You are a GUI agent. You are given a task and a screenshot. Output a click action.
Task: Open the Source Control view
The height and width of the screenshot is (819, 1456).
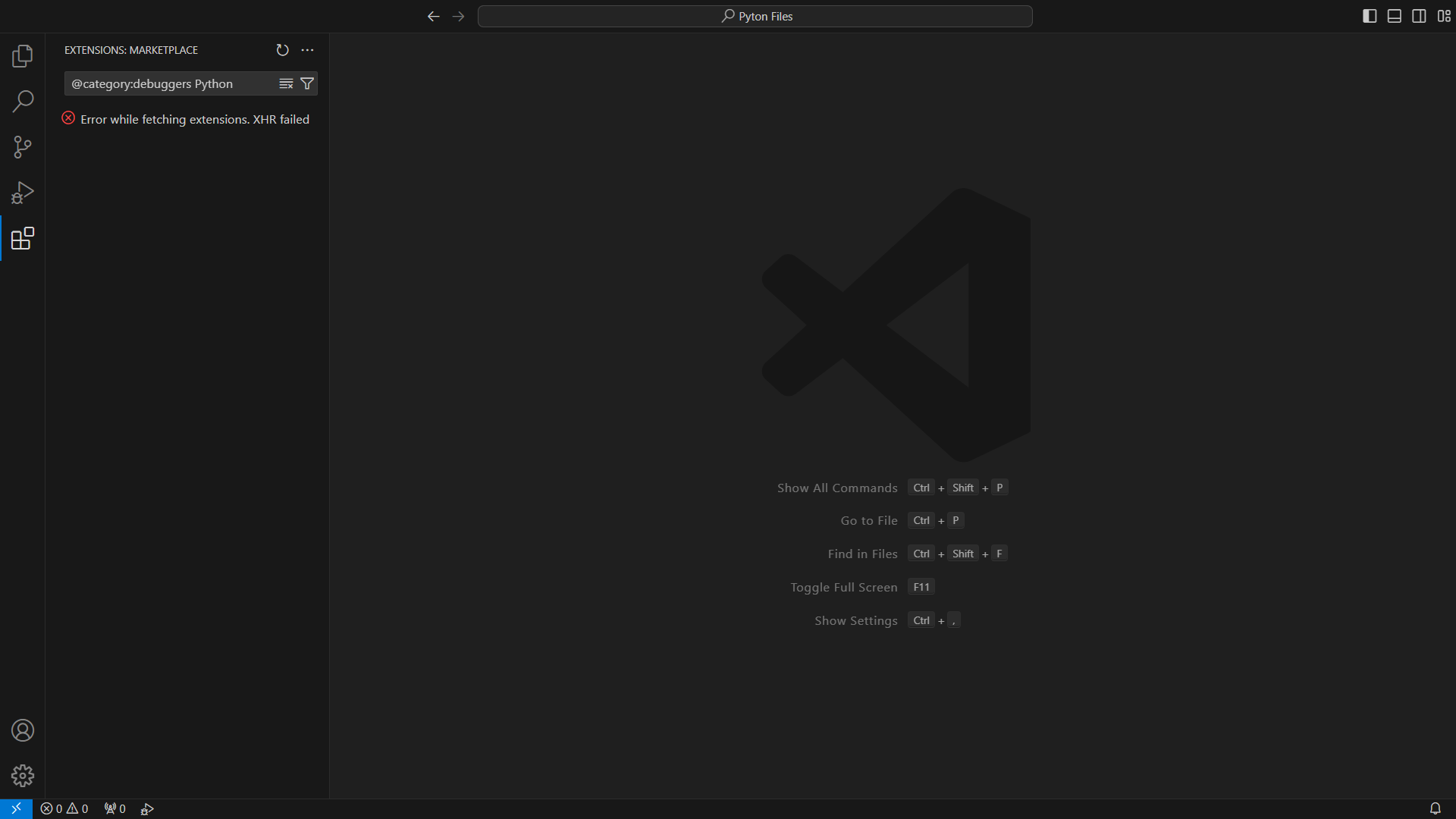click(x=23, y=147)
